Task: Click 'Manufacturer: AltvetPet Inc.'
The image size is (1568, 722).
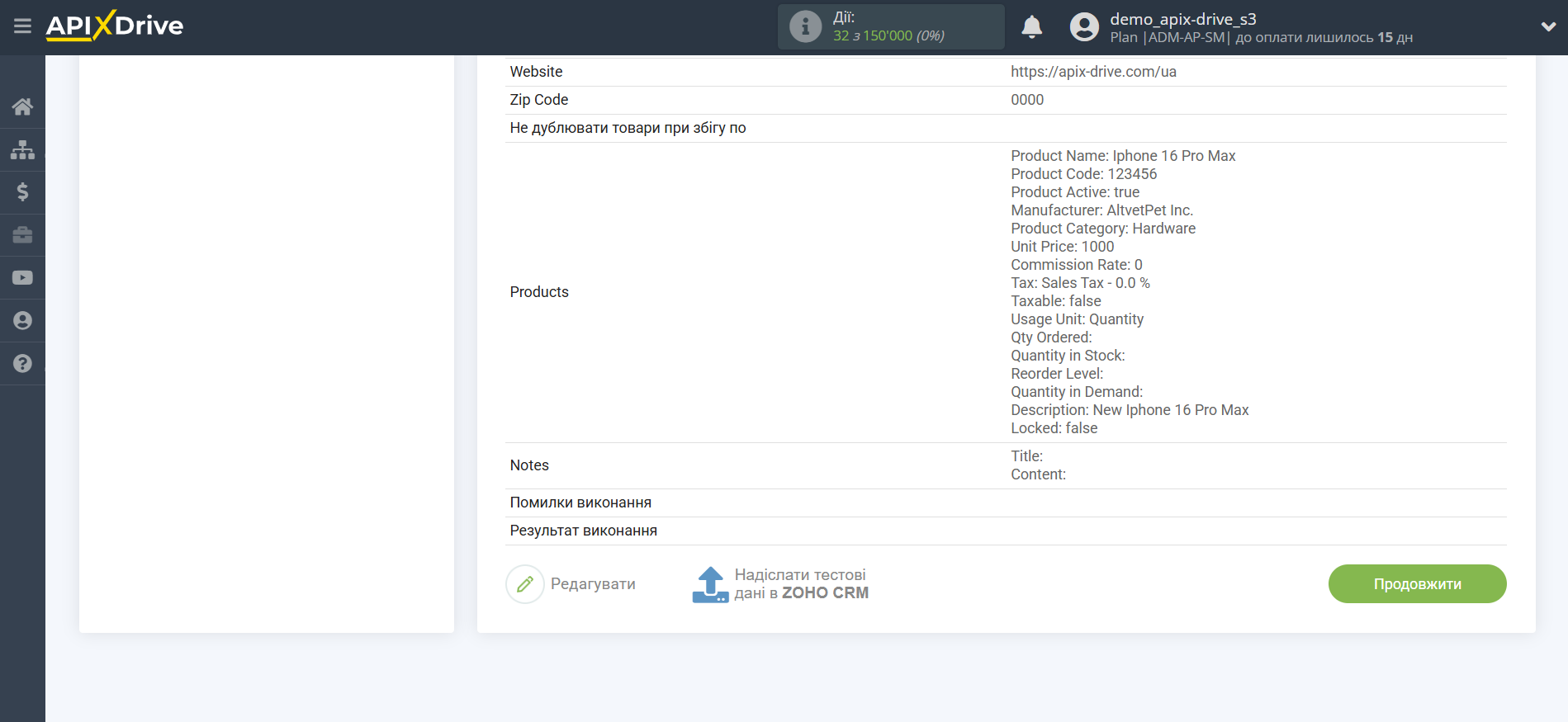Action: (x=1101, y=210)
